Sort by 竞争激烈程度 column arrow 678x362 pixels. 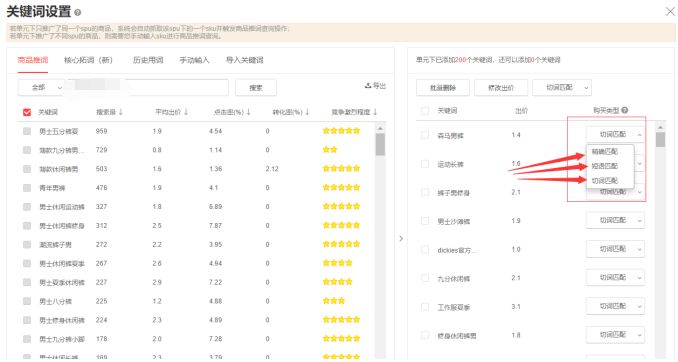[375, 112]
